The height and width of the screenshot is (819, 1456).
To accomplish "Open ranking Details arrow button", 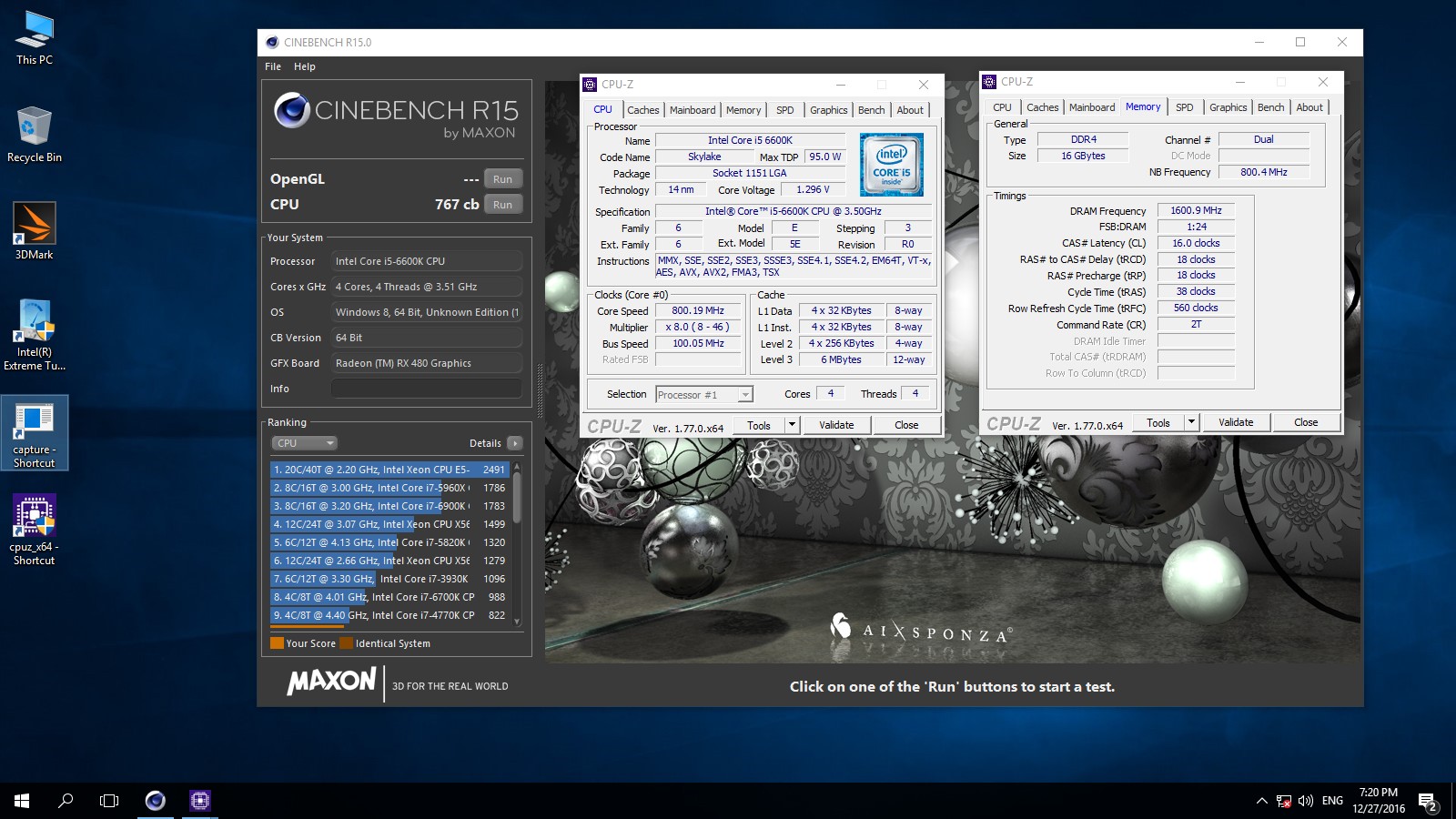I will [515, 443].
